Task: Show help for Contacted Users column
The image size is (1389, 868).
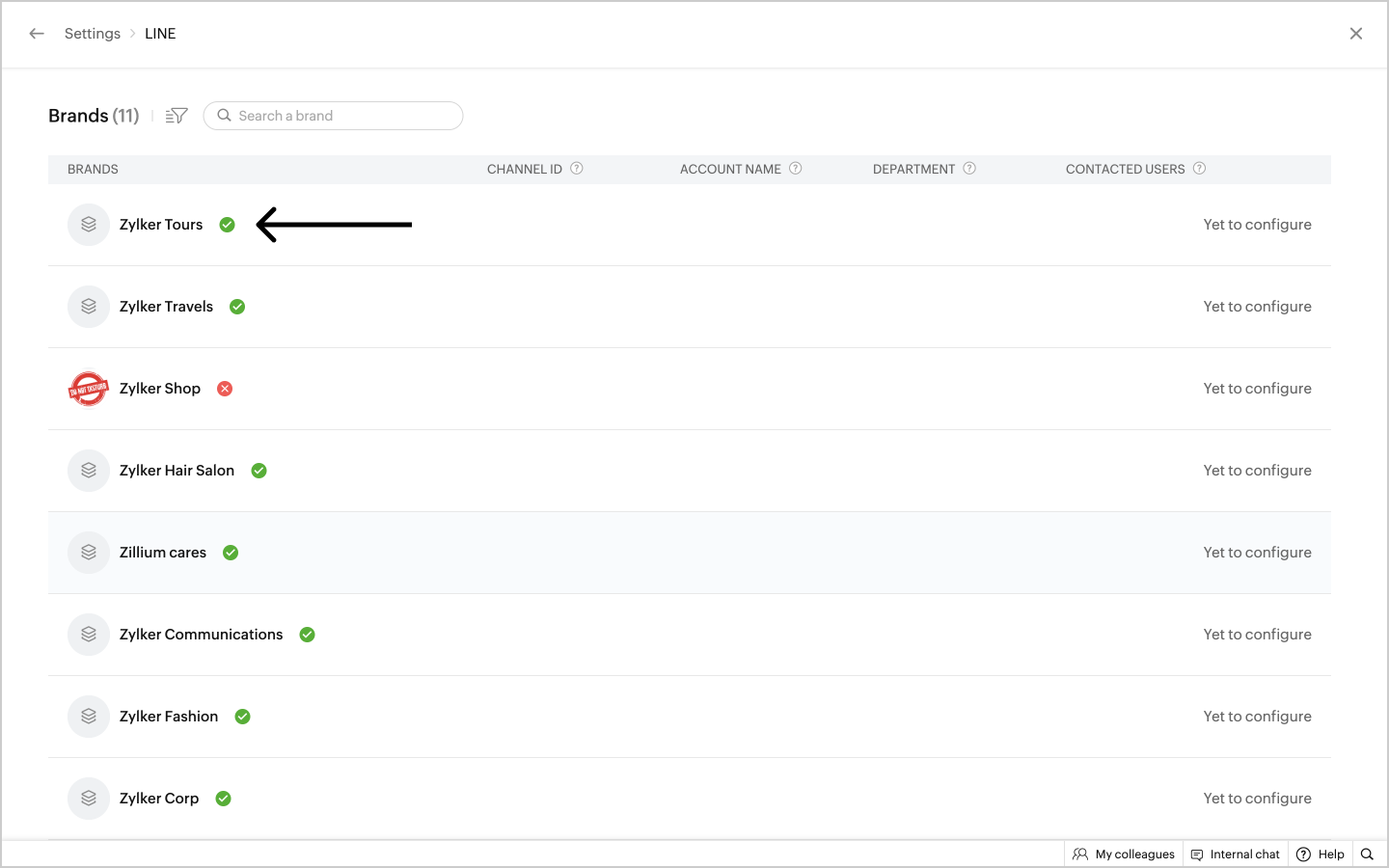Action: click(1199, 169)
